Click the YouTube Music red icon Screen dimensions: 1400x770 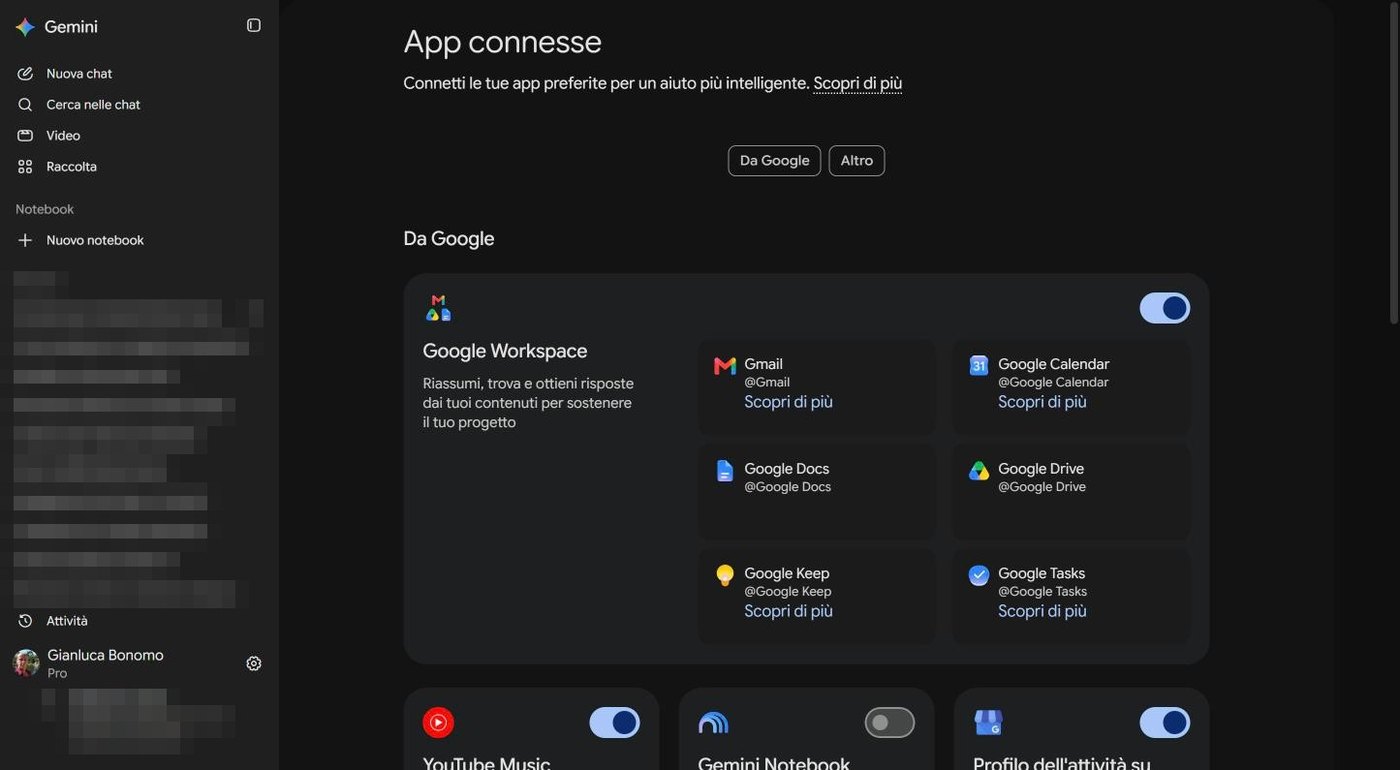pyautogui.click(x=438, y=723)
